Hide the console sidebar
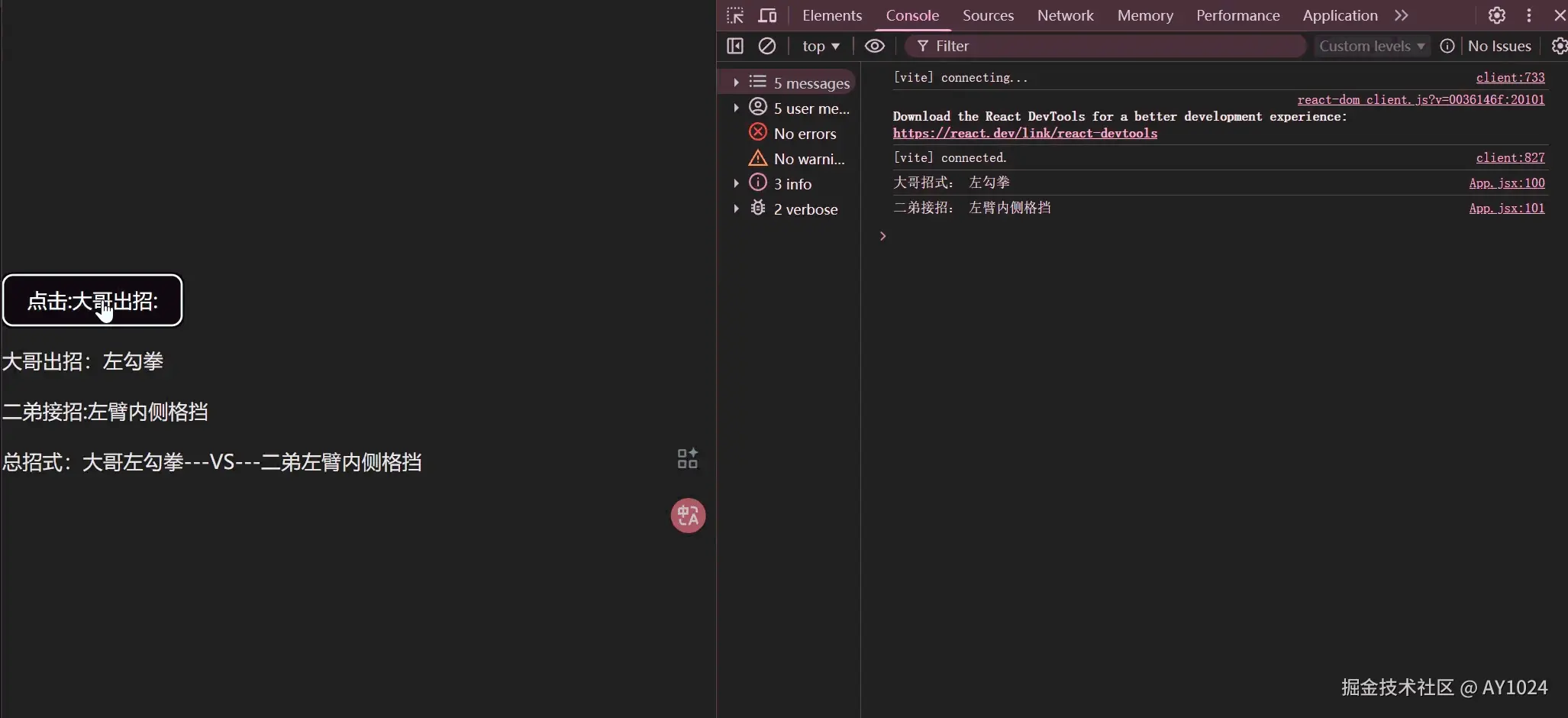1568x718 pixels. click(735, 46)
